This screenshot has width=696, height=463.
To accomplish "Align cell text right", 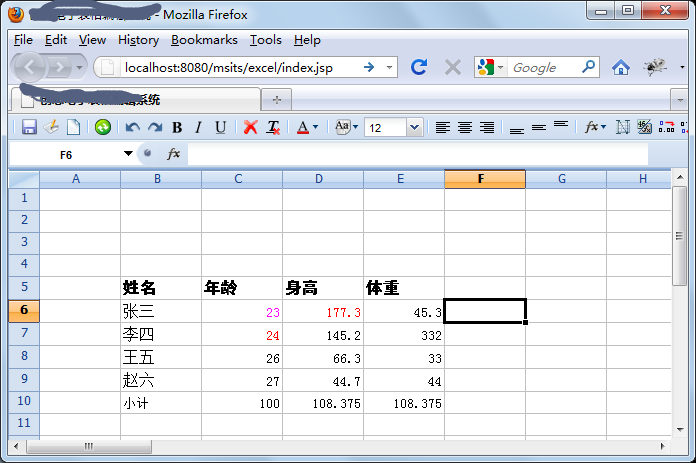I will click(487, 128).
